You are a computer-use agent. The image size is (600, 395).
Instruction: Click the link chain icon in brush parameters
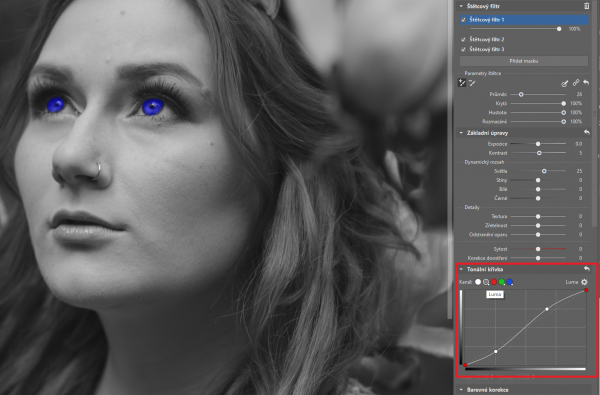coord(576,83)
